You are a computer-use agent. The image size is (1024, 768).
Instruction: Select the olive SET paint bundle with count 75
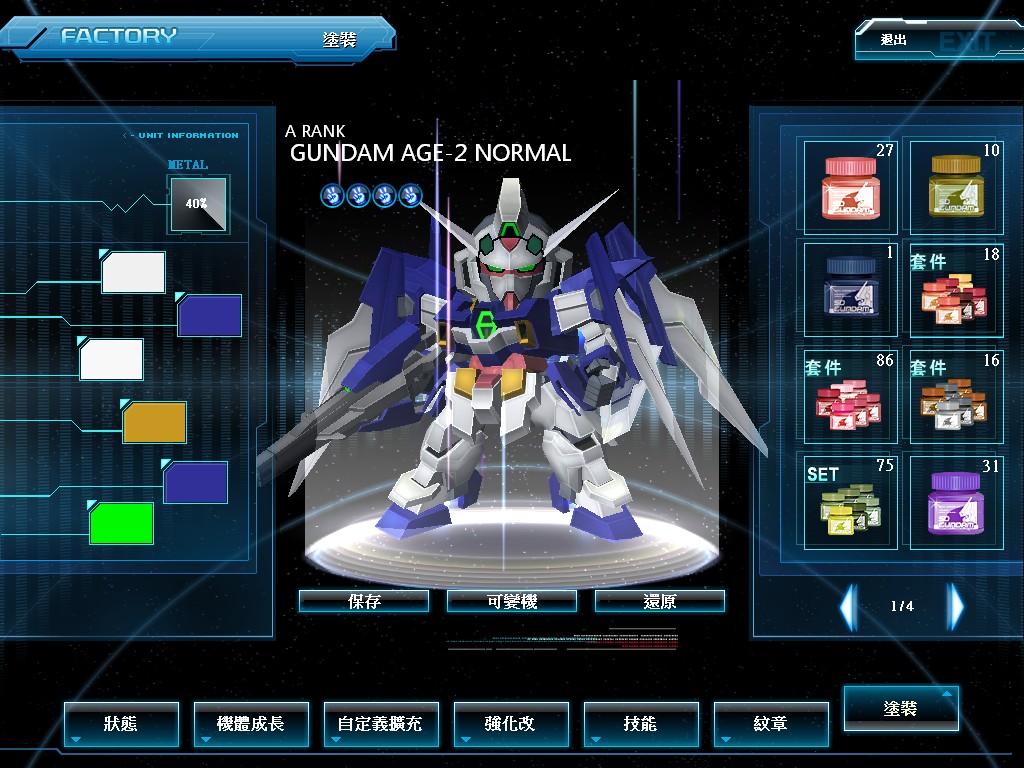[x=850, y=502]
